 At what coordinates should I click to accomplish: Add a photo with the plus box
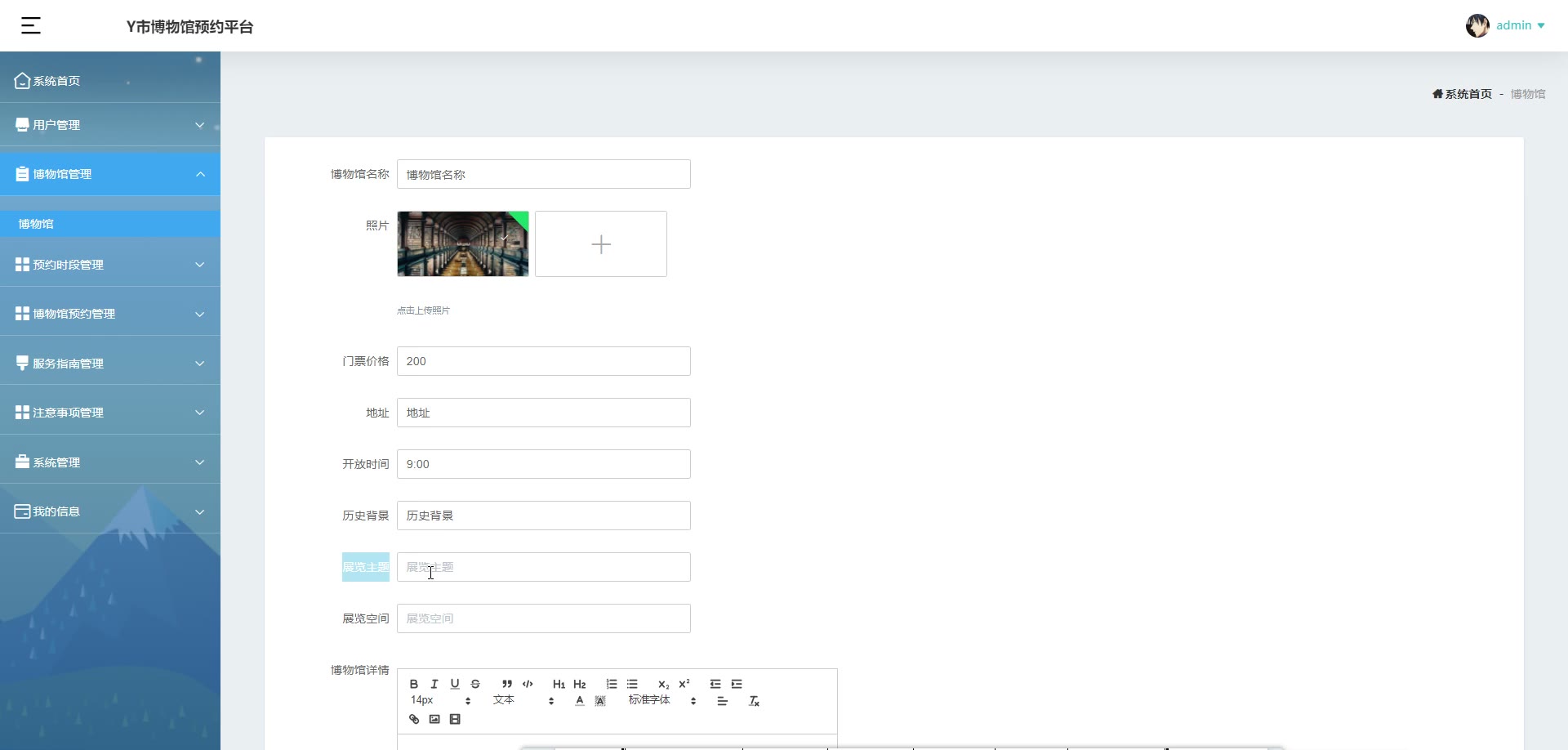point(601,244)
